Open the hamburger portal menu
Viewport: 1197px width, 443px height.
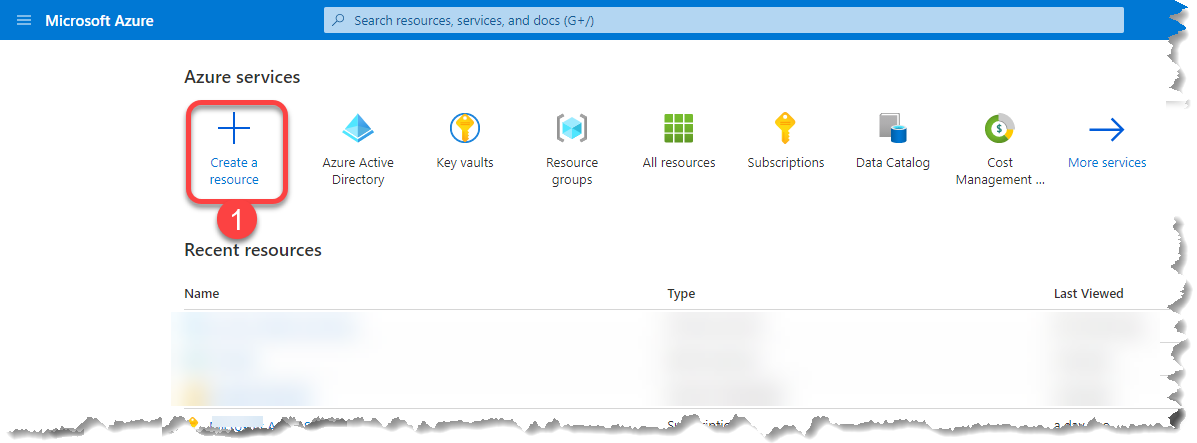(24, 21)
